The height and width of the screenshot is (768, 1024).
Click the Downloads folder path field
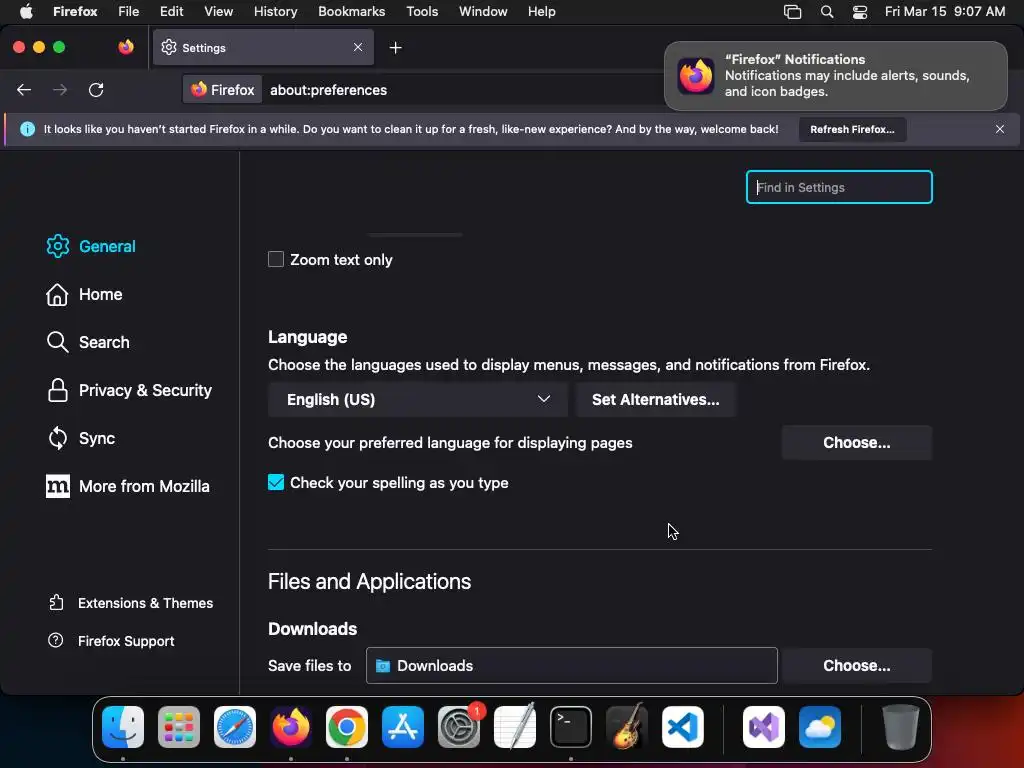[571, 665]
